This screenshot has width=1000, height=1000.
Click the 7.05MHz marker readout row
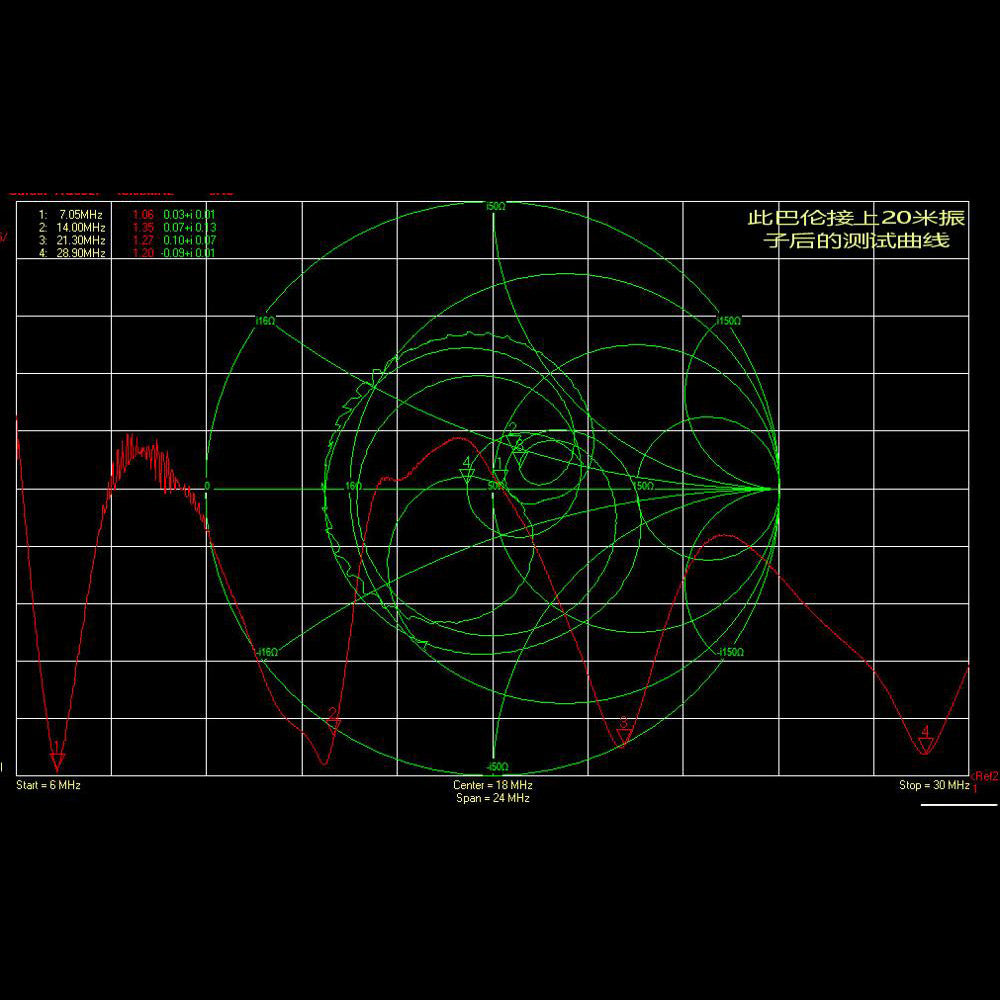[x=127, y=214]
